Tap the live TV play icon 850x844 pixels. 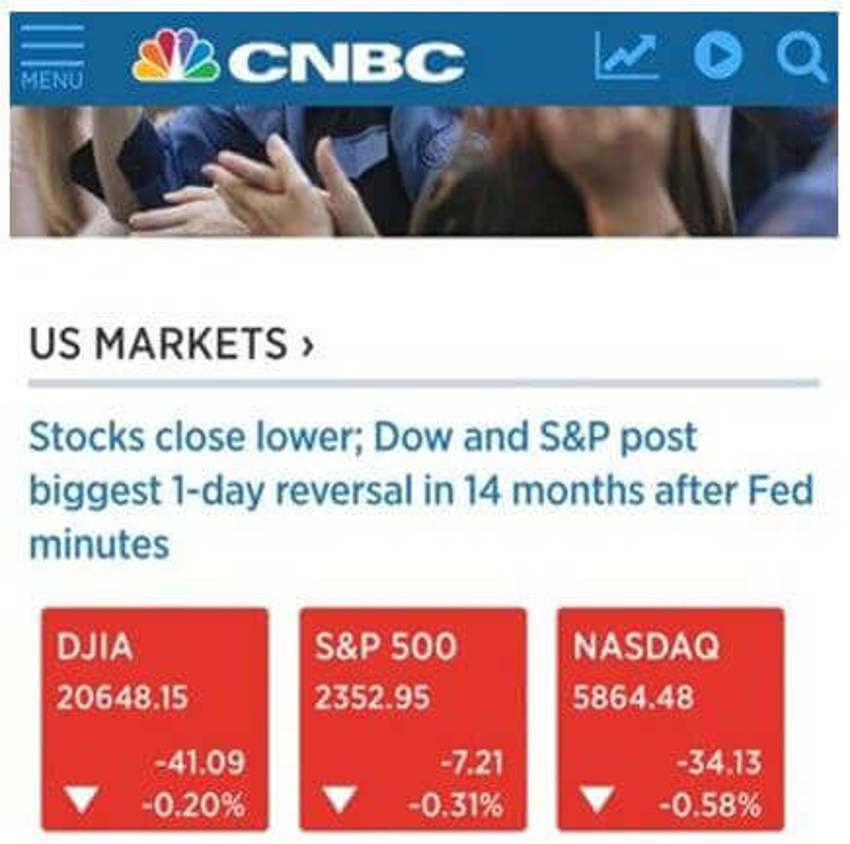718,55
